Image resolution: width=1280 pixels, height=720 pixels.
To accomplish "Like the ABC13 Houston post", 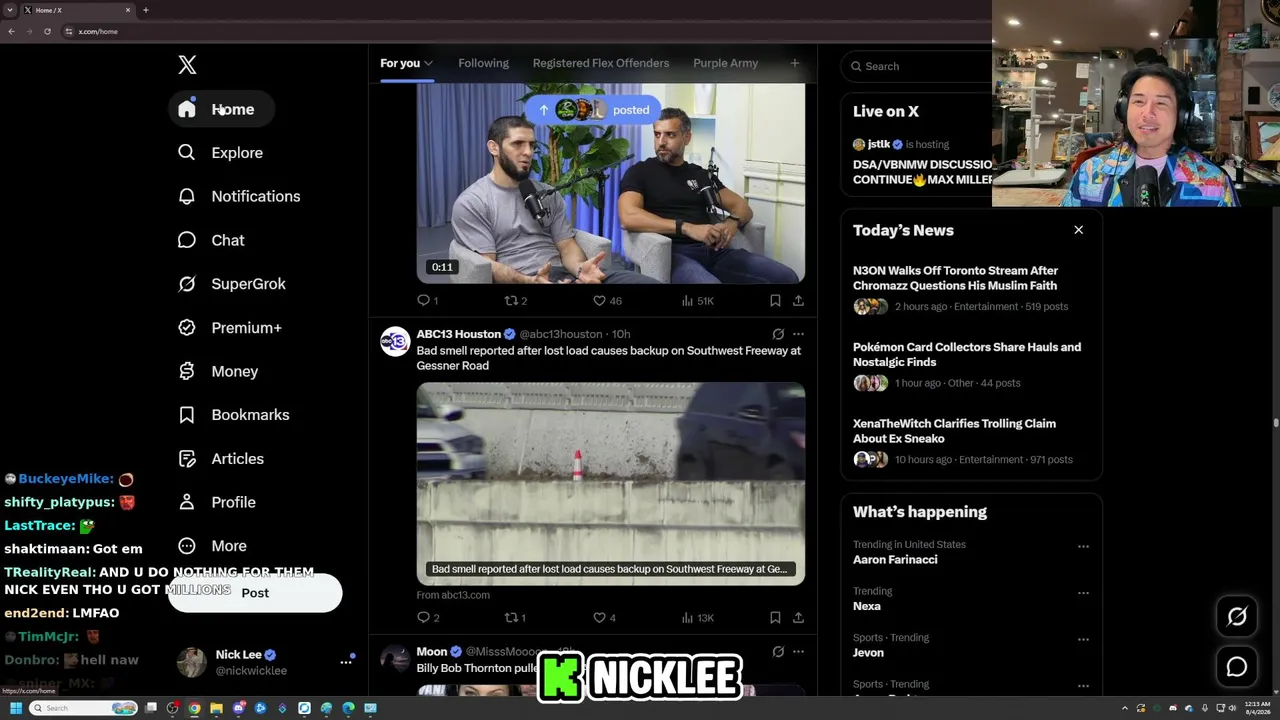I will [604, 617].
